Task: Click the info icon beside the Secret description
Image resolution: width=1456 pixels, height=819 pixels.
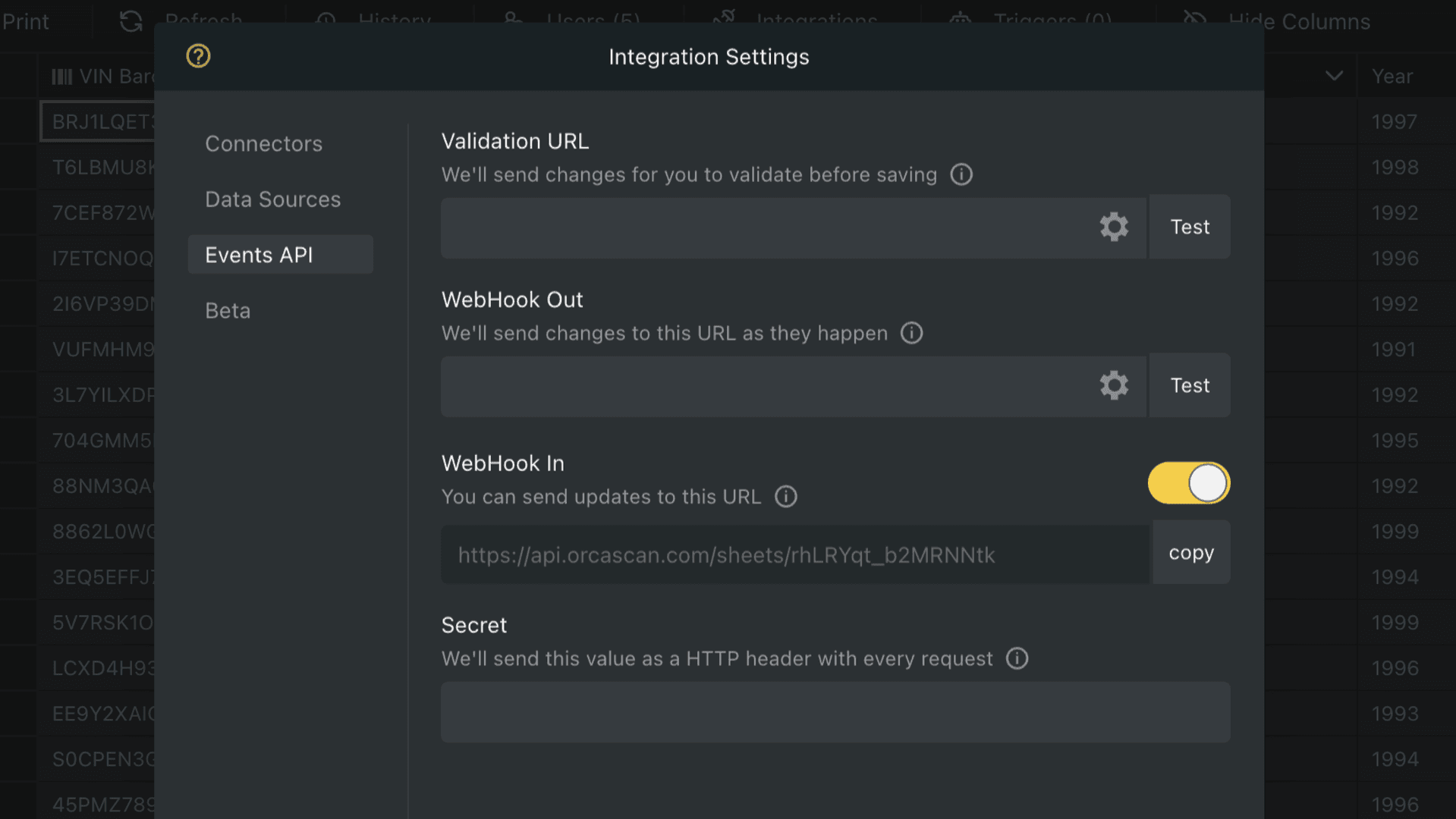Action: coord(1017,659)
